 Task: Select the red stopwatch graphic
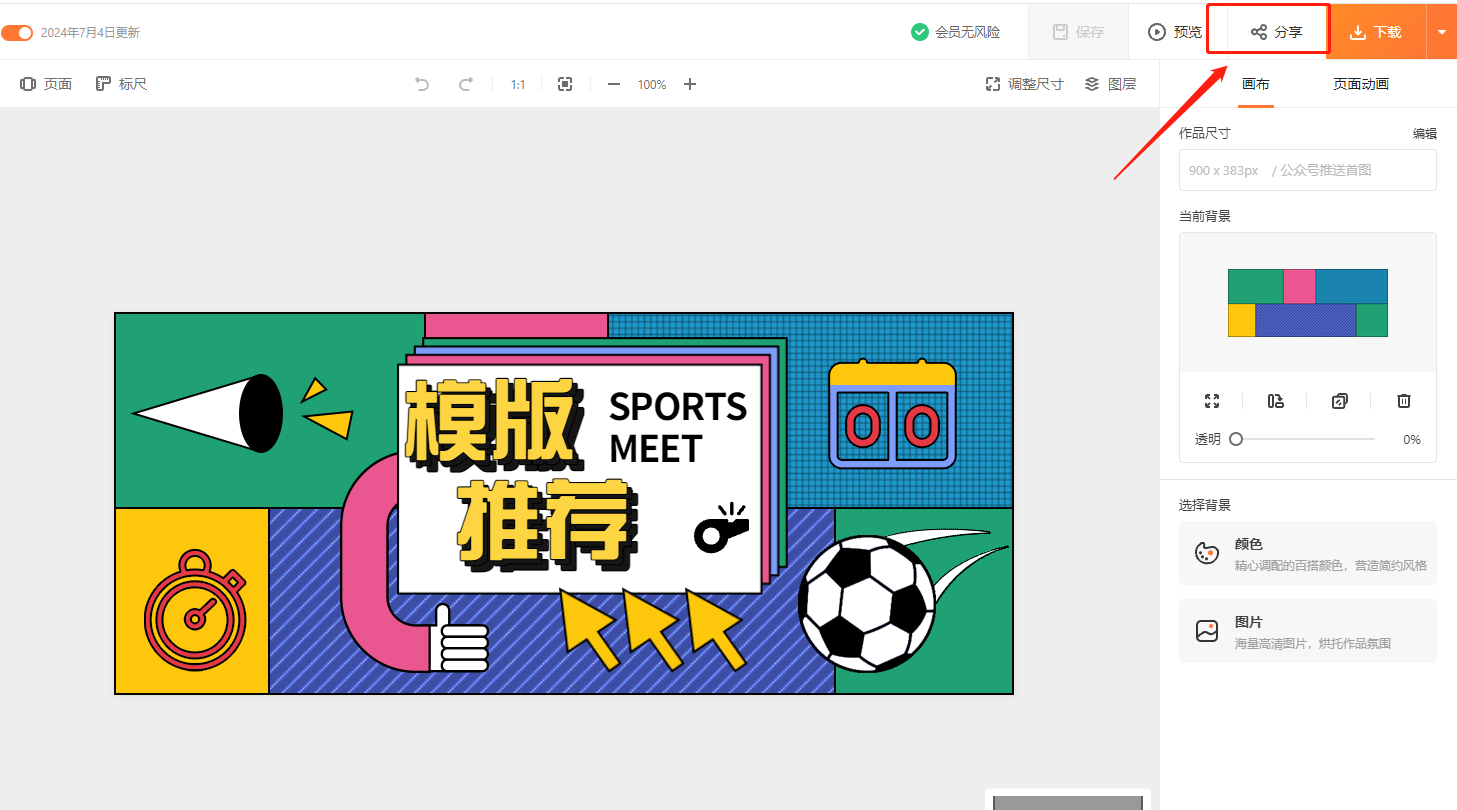pos(195,611)
